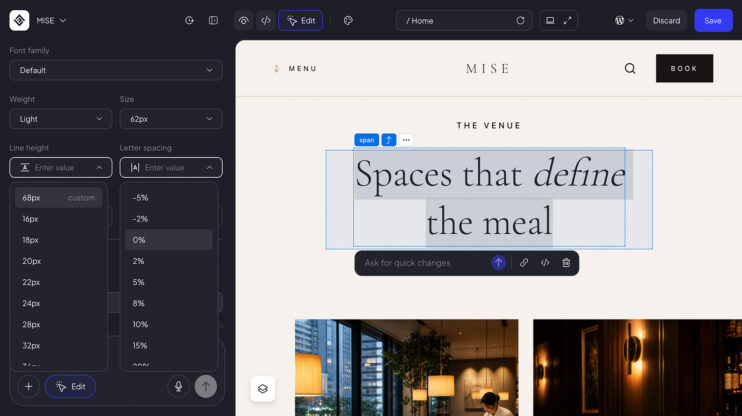
Task: Open WordPress dropdown menu
Action: (x=624, y=20)
